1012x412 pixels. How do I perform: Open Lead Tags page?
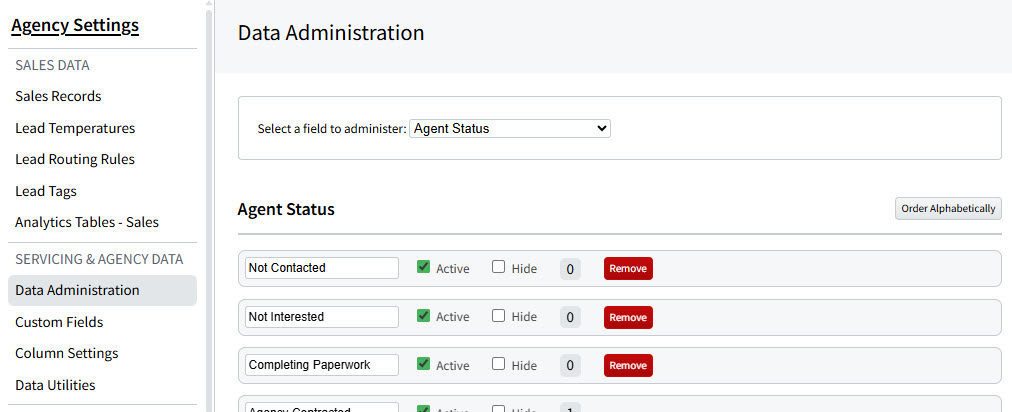tap(46, 191)
